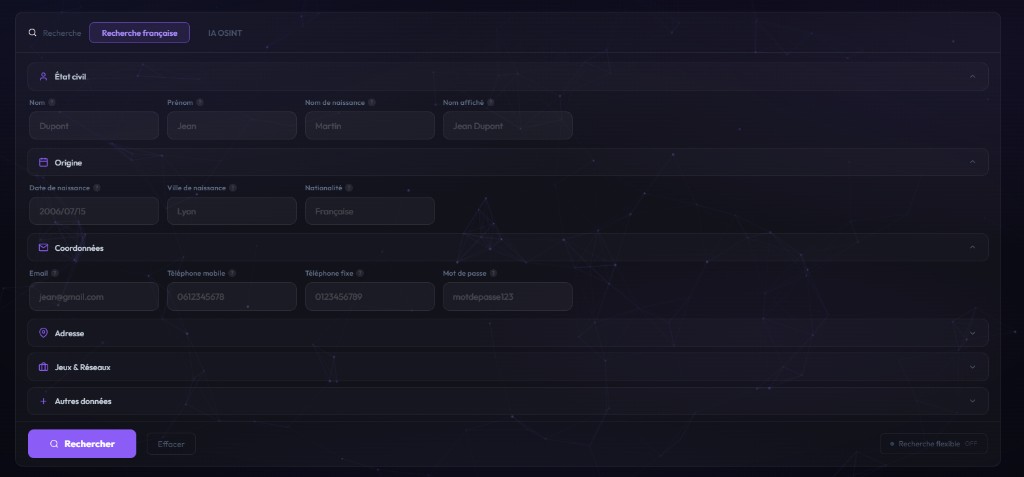The image size is (1024, 477).
Task: Expand the Autres données section chevron
Action: [x=972, y=401]
